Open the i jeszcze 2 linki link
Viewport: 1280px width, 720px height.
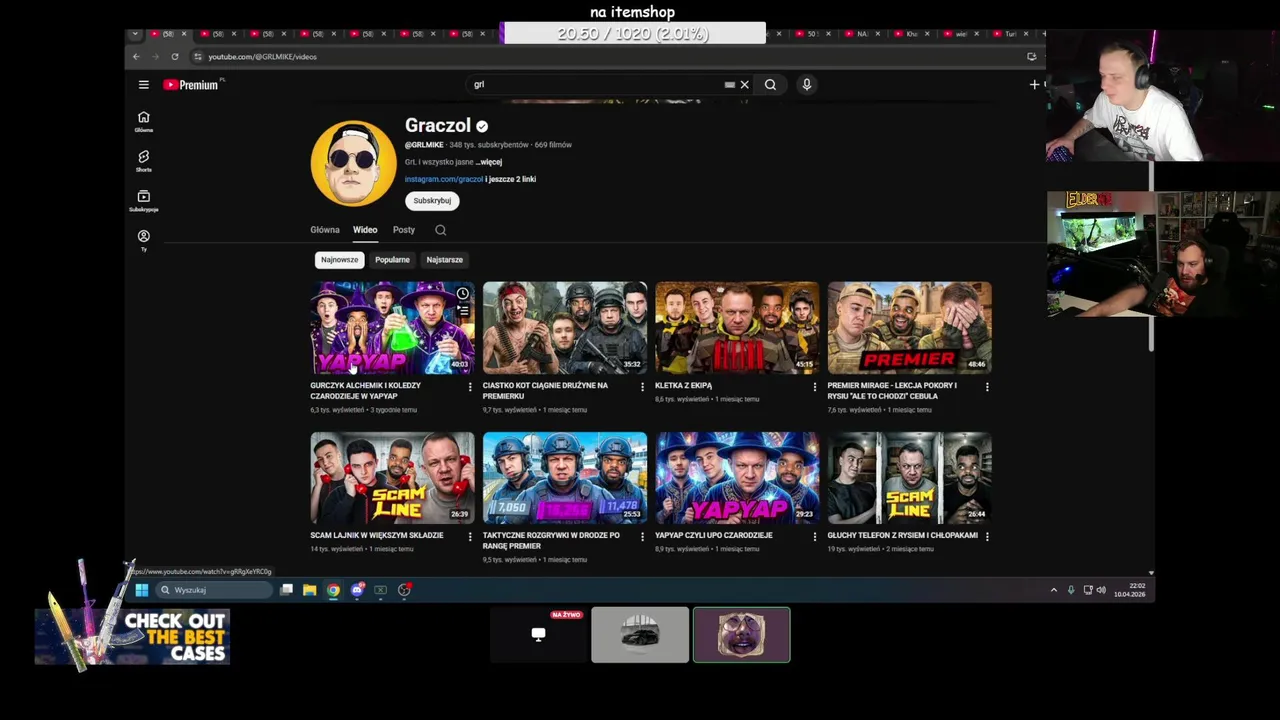coord(511,179)
